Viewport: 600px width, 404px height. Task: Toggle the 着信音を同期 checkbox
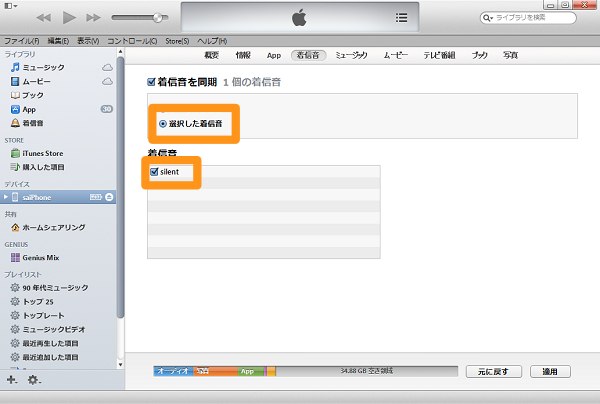tap(151, 82)
